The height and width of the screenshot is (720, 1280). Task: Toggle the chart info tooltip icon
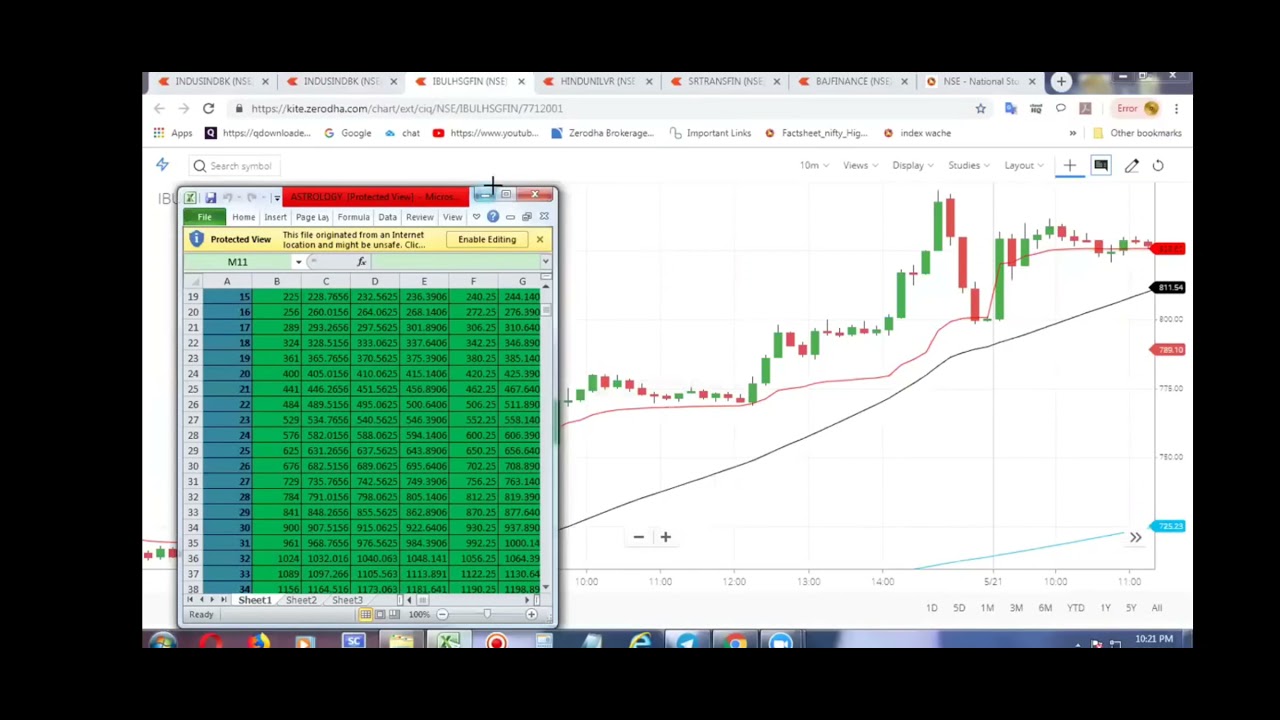(1100, 165)
